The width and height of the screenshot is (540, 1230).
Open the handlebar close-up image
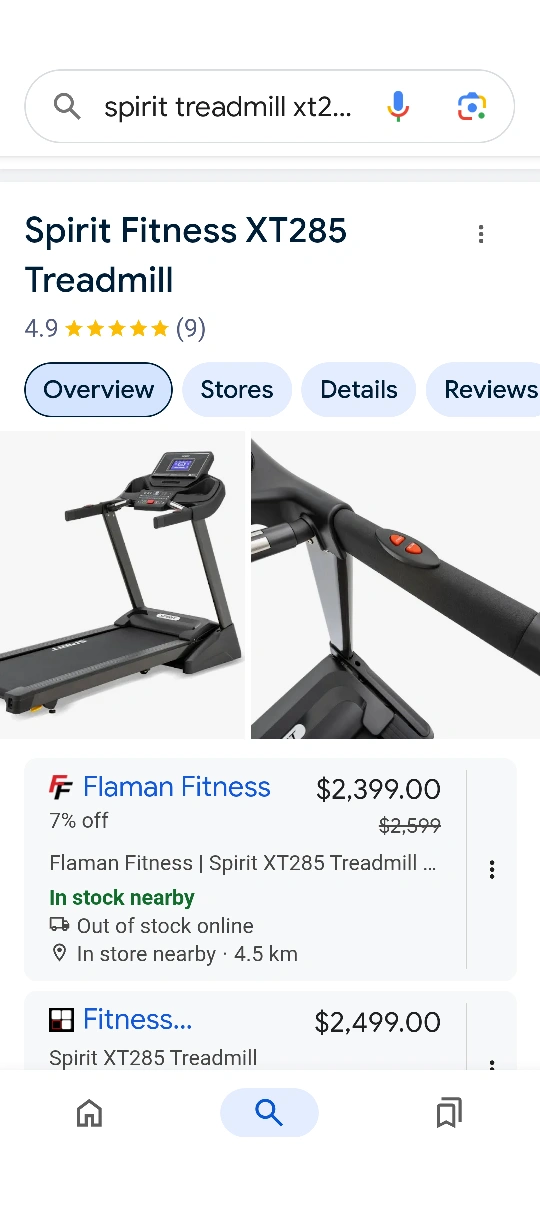395,585
